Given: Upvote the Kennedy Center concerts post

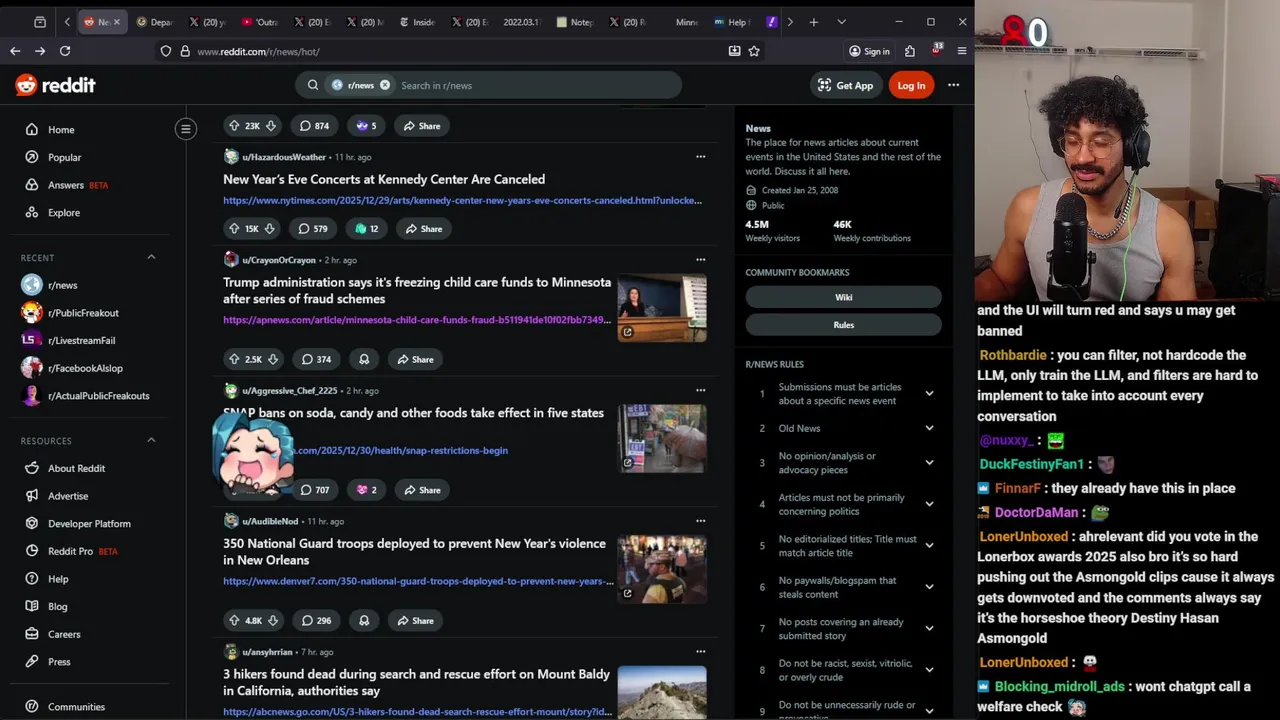Looking at the screenshot, I should (x=234, y=229).
